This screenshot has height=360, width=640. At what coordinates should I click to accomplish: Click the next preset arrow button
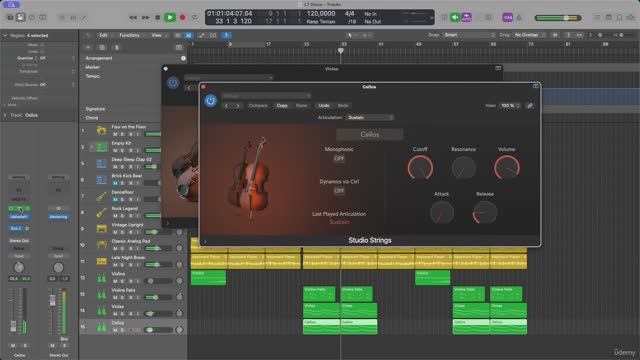pyautogui.click(x=238, y=106)
